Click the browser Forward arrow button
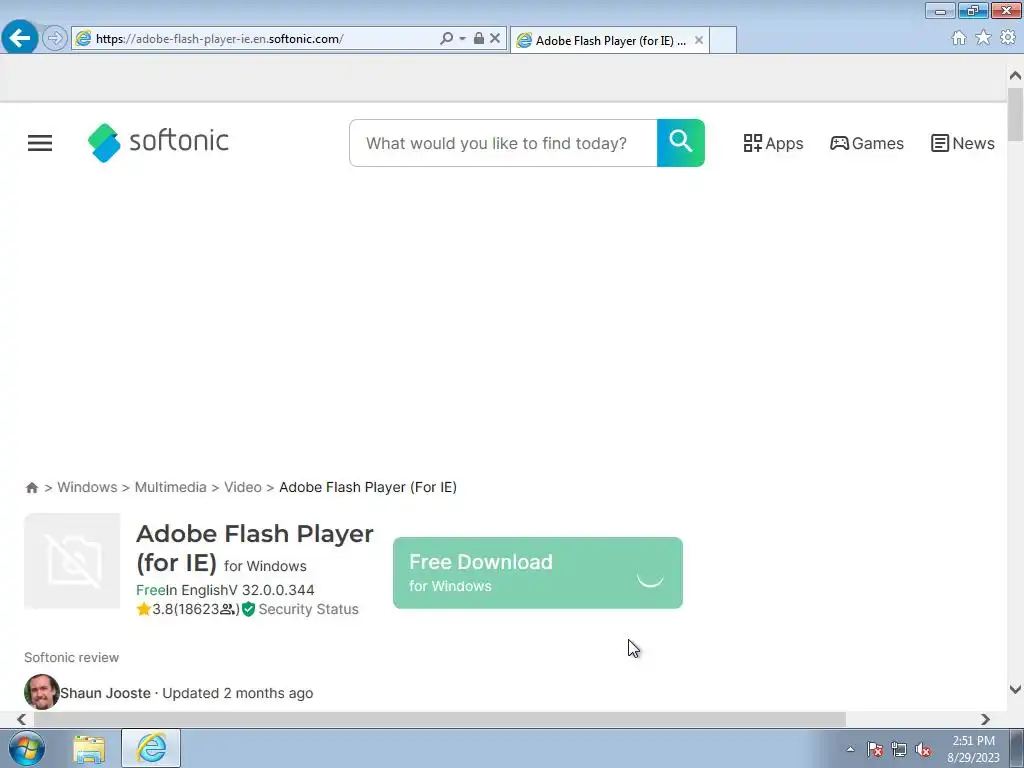This screenshot has height=768, width=1024. coord(55,39)
